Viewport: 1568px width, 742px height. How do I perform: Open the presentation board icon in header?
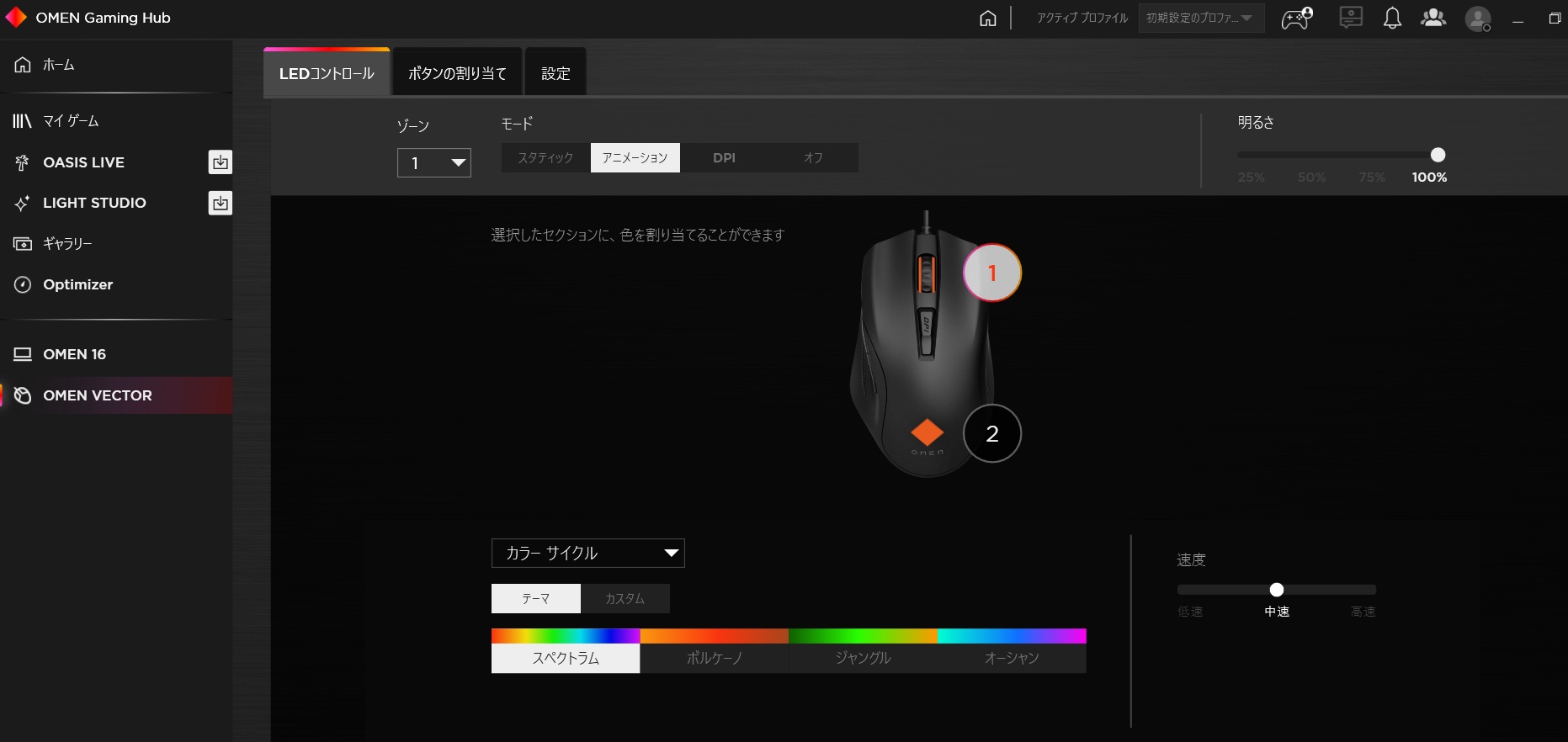[x=1351, y=18]
